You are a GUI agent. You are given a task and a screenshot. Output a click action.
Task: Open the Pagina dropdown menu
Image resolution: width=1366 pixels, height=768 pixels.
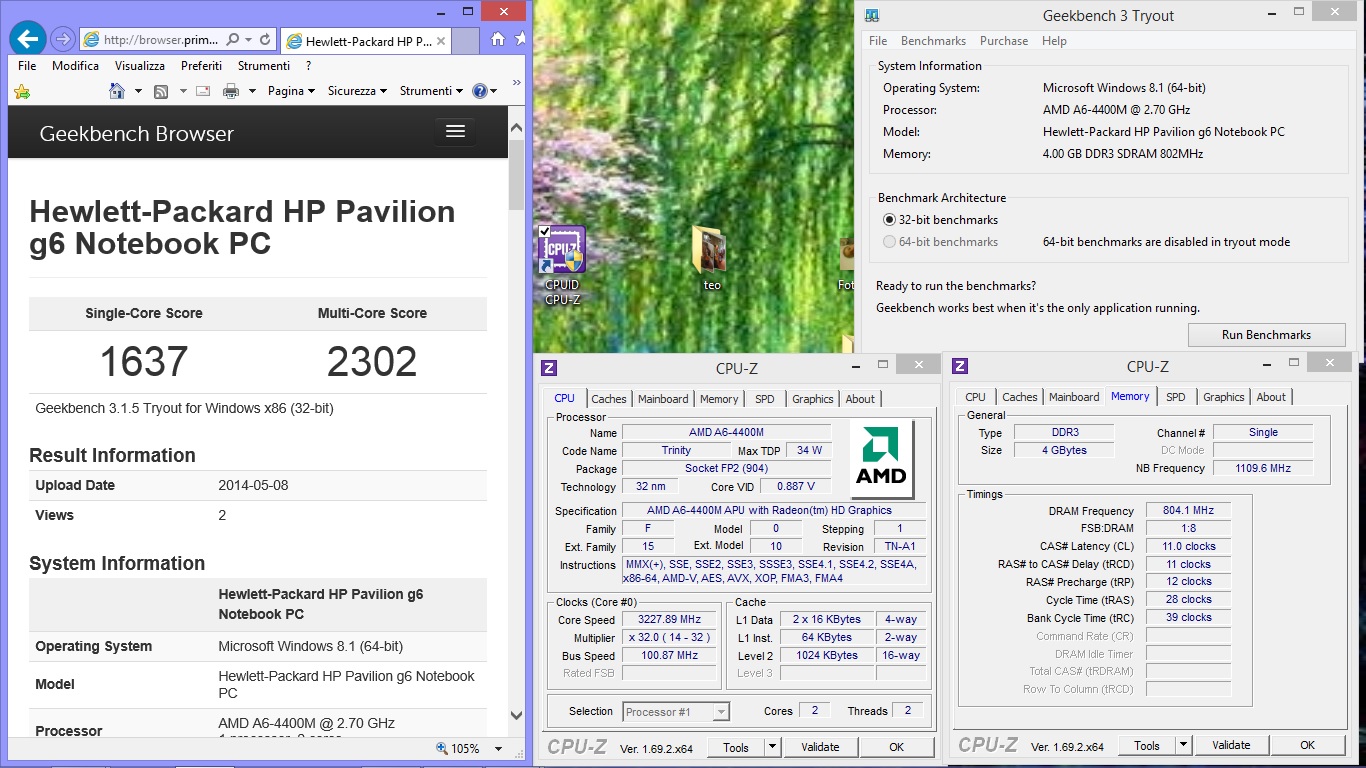coord(291,91)
